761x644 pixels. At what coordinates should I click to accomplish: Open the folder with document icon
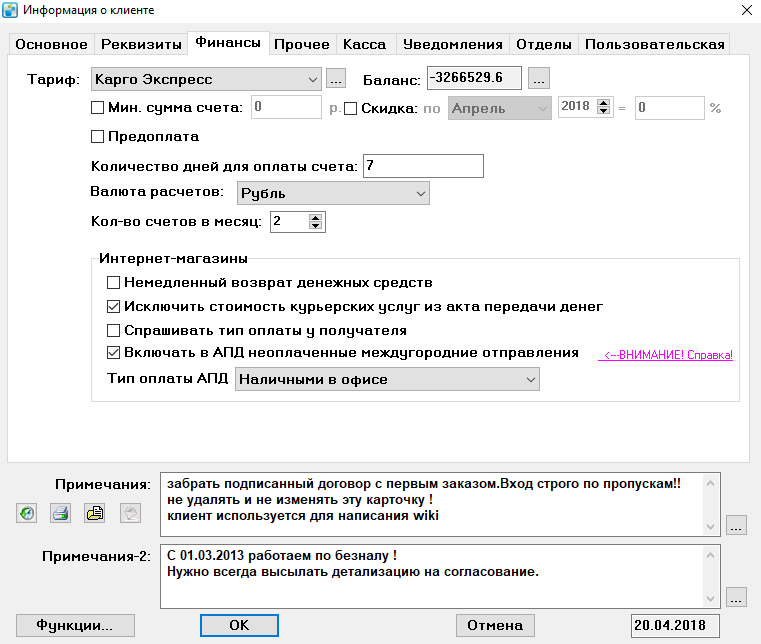click(x=95, y=513)
